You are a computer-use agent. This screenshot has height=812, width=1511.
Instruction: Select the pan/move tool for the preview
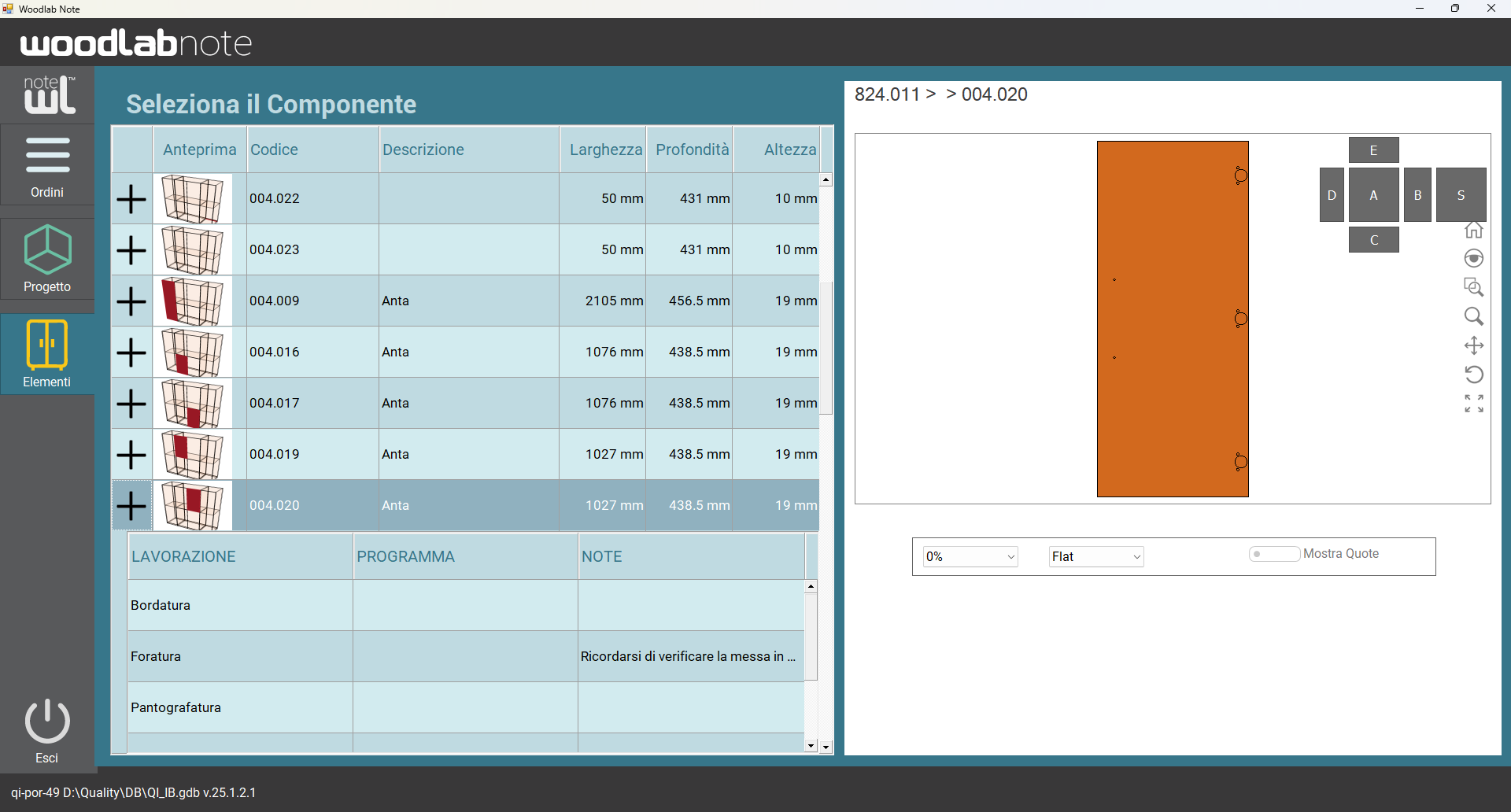1475,345
